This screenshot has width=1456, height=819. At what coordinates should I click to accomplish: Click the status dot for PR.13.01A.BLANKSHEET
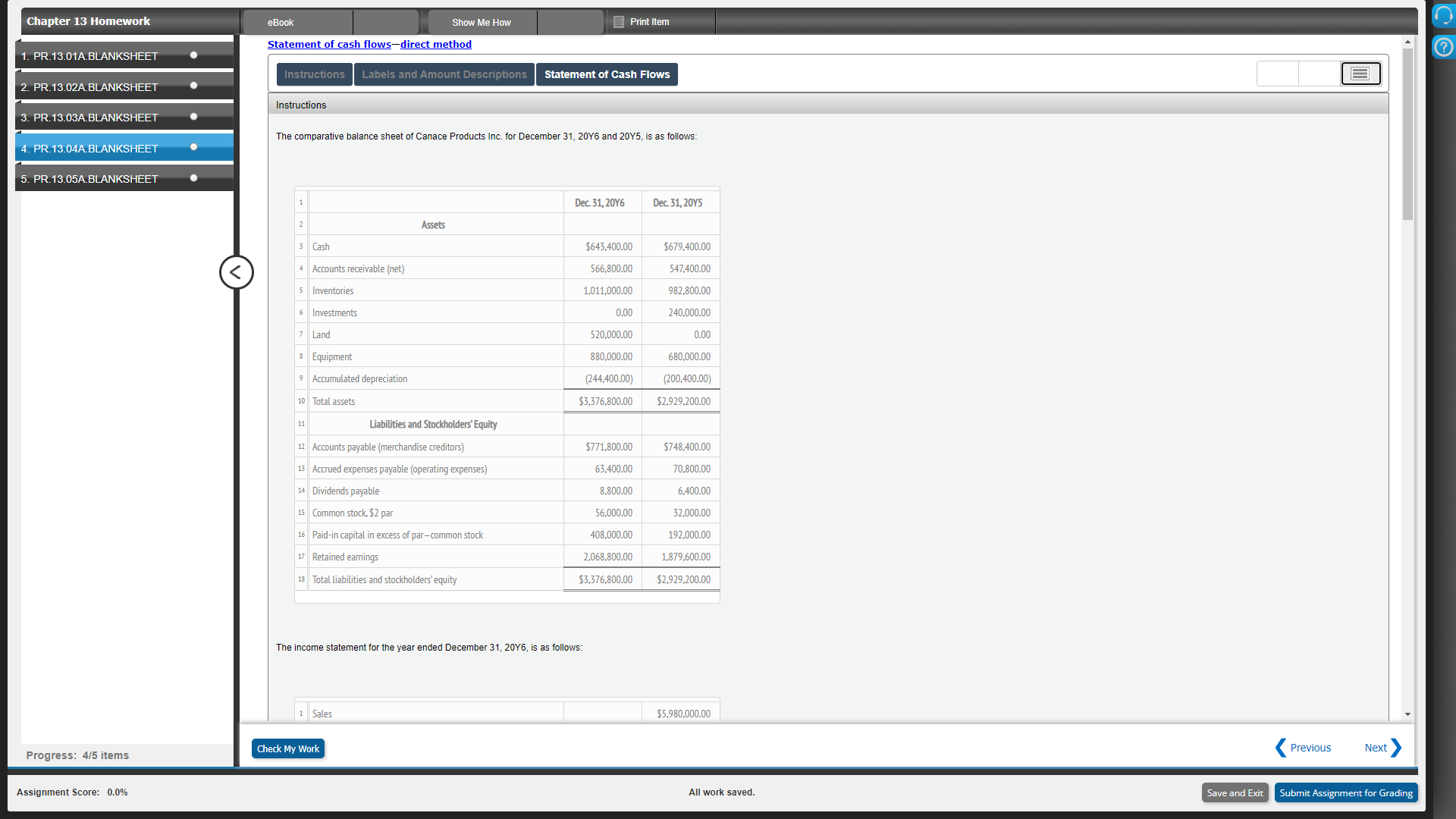(x=194, y=55)
